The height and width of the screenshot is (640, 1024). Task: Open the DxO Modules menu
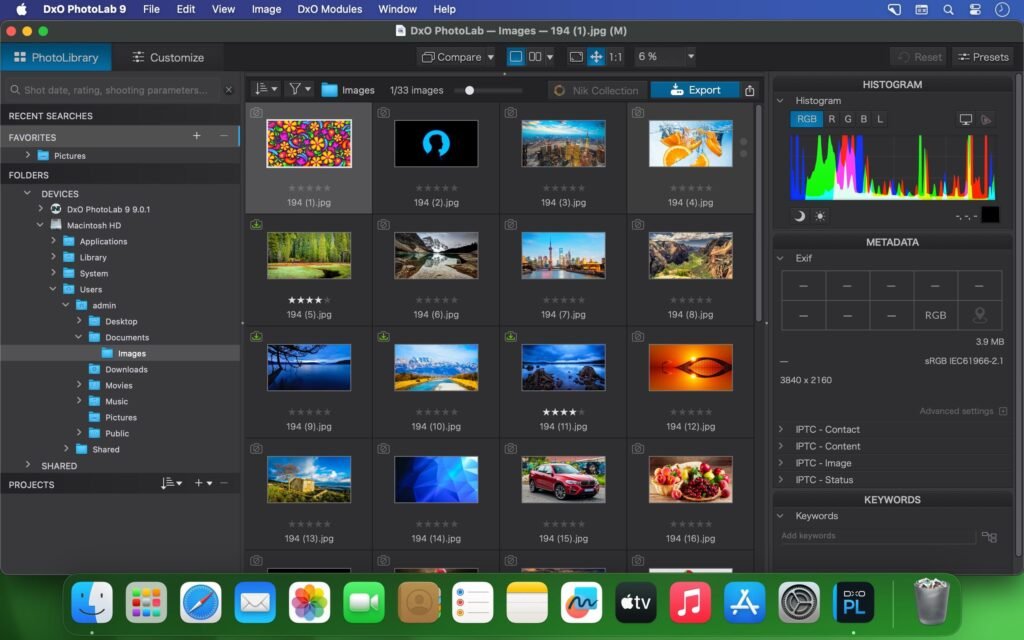[329, 9]
